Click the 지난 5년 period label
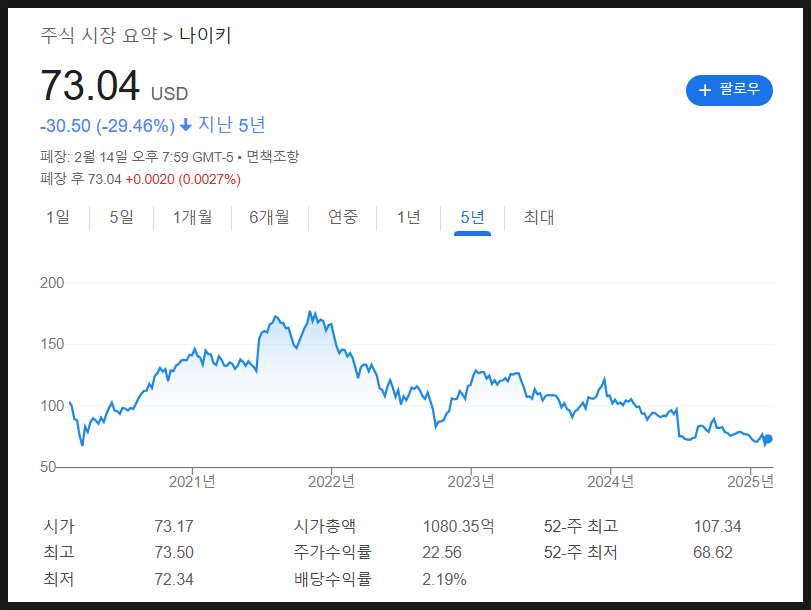The height and width of the screenshot is (610, 811). pyautogui.click(x=232, y=125)
